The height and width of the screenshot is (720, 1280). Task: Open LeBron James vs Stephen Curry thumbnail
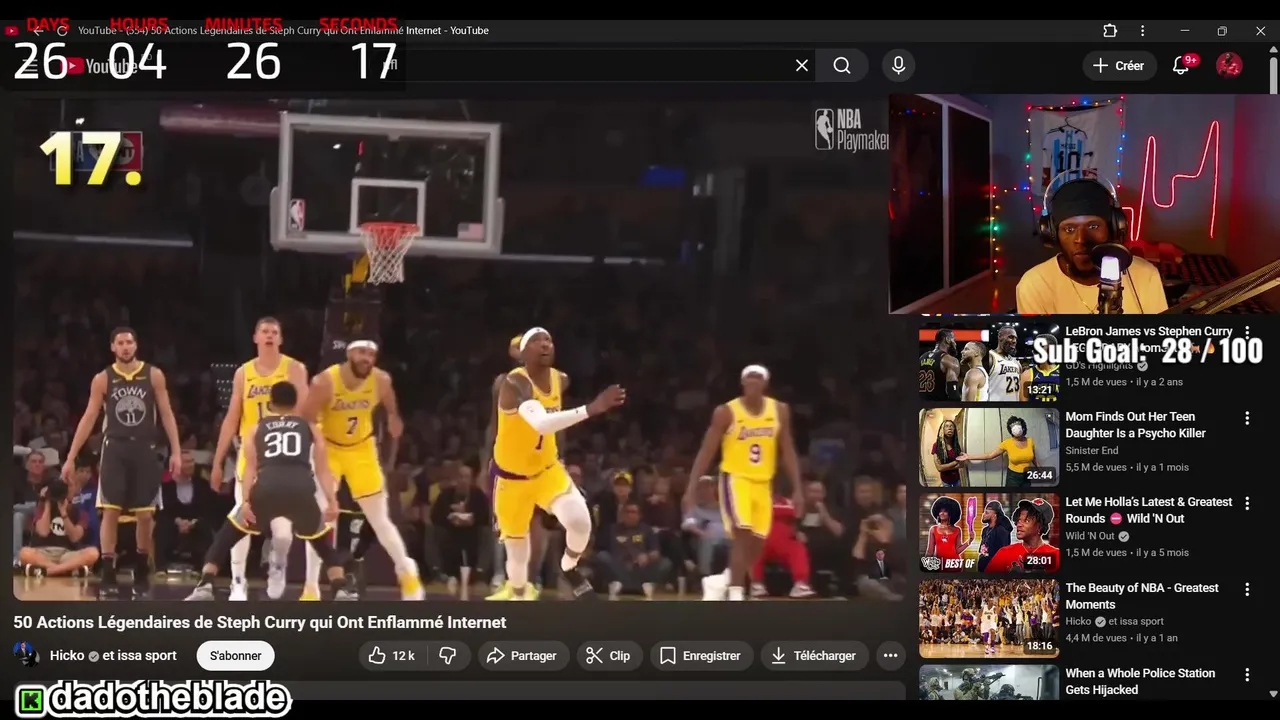point(989,362)
